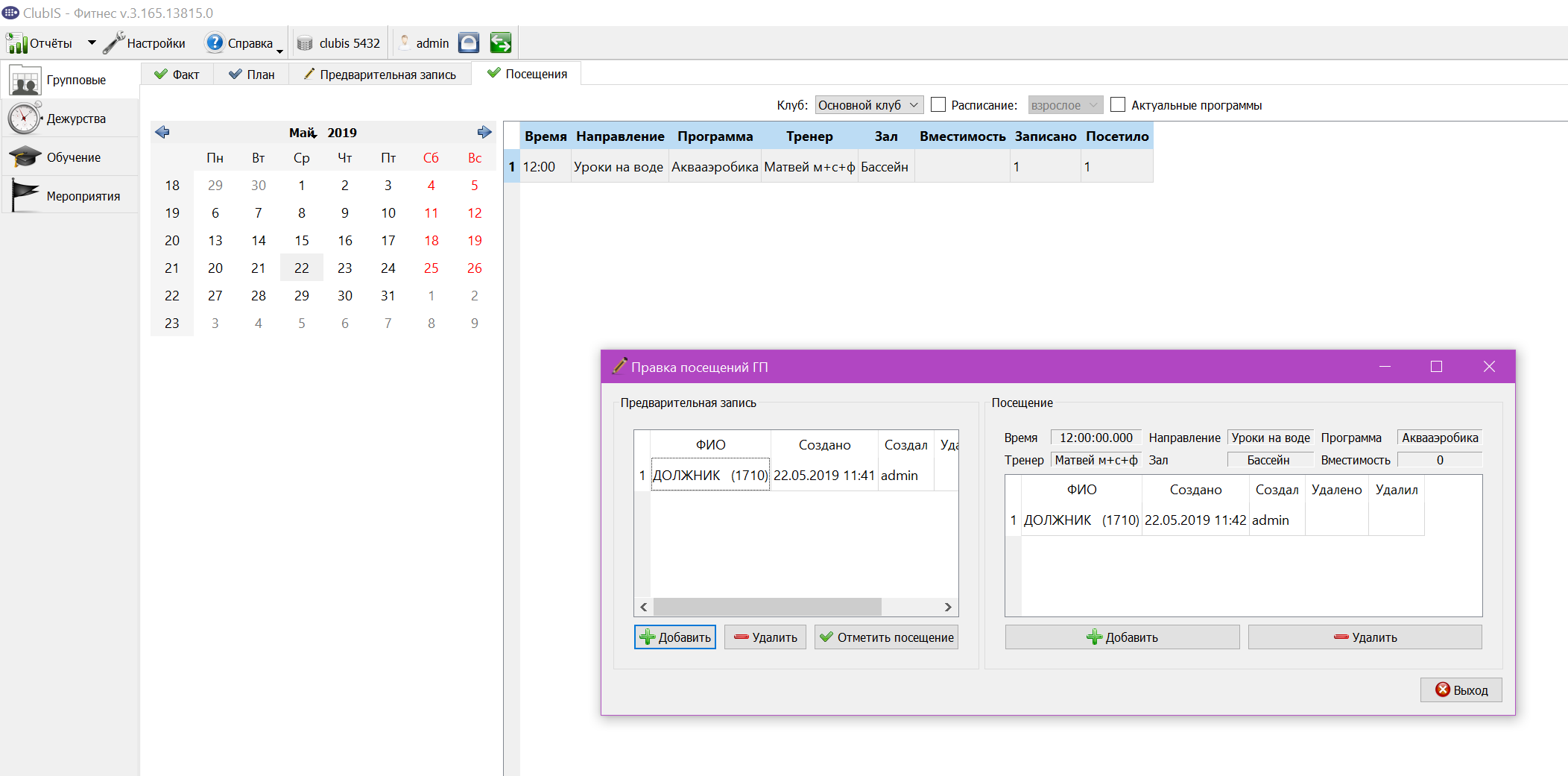Click the Удалено header in the Посещение table
Screen dimensions: 1568x776
pos(1337,490)
